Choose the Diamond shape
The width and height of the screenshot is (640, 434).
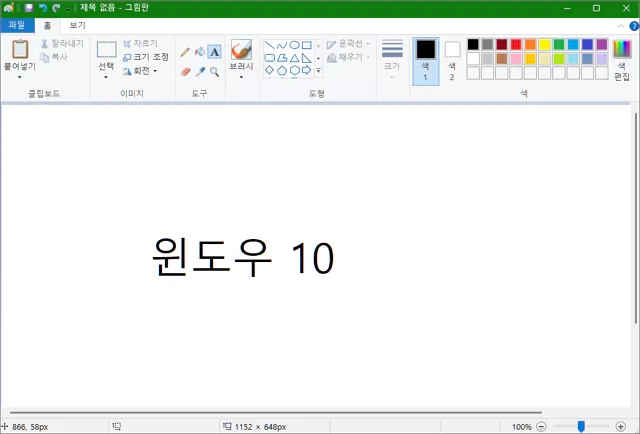click(x=269, y=70)
